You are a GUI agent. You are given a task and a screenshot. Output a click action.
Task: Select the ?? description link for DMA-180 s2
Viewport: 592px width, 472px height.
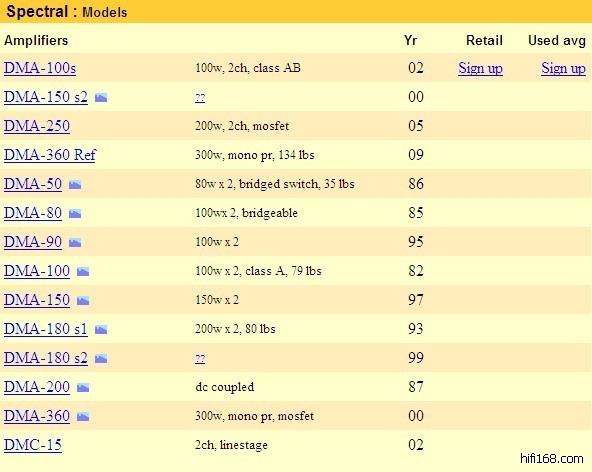pyautogui.click(x=200, y=359)
